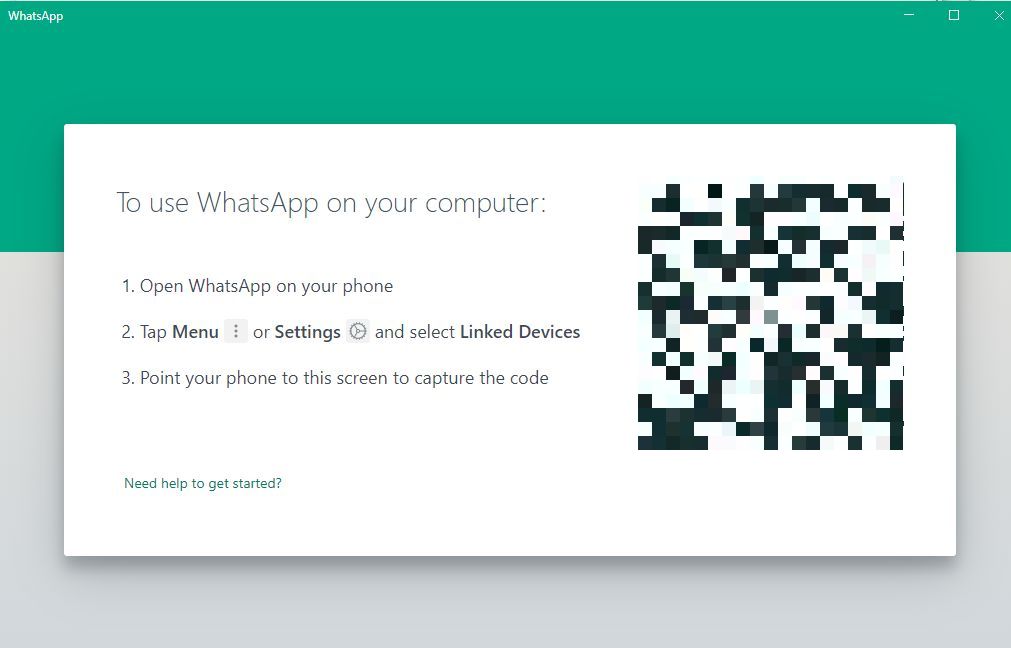Minimize the WhatsApp window
Image resolution: width=1011 pixels, height=648 pixels.
pos(909,15)
